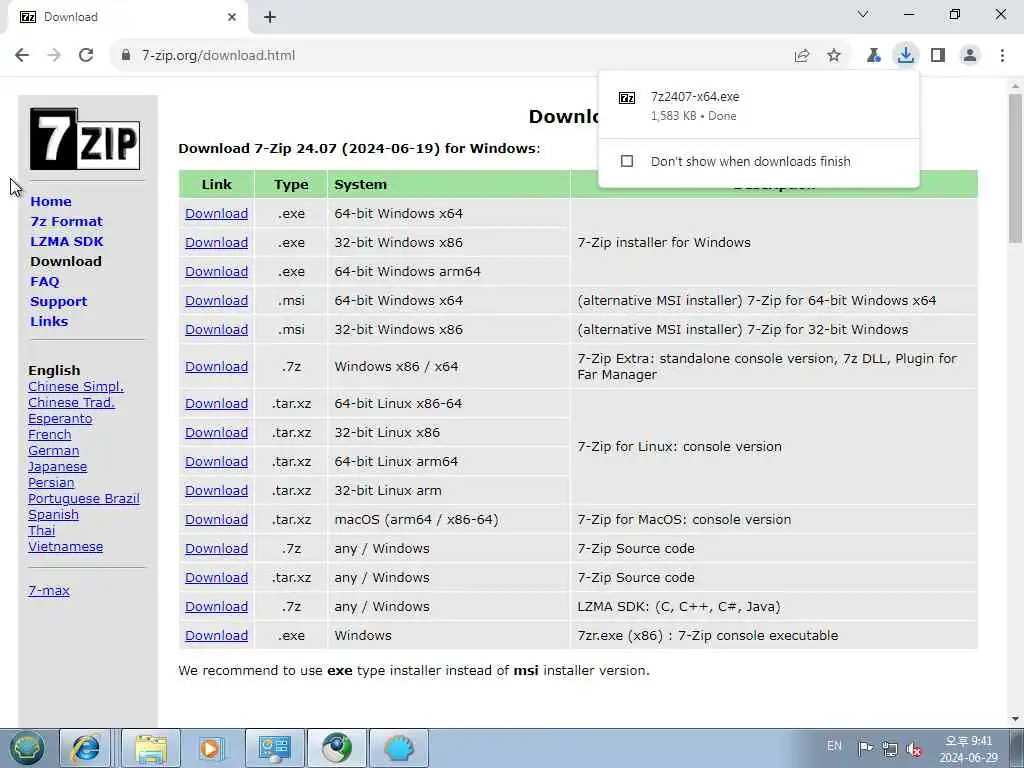Switch language to Vietnamese
Image resolution: width=1024 pixels, height=768 pixels.
click(65, 547)
